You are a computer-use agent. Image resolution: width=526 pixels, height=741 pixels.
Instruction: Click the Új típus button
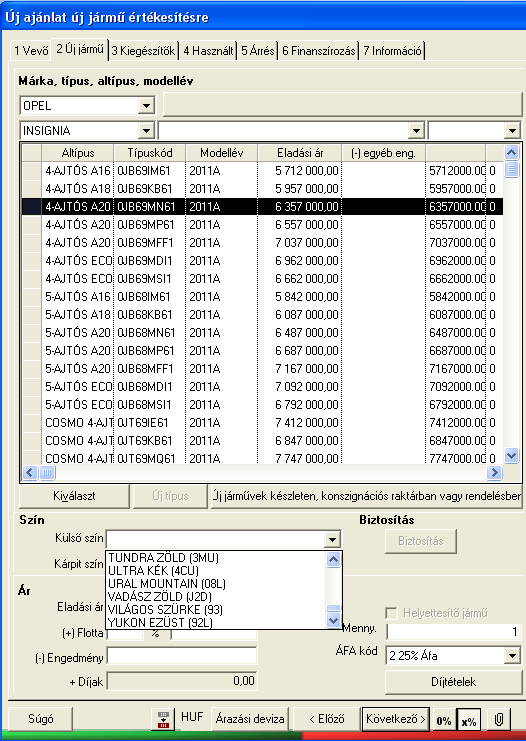point(170,496)
